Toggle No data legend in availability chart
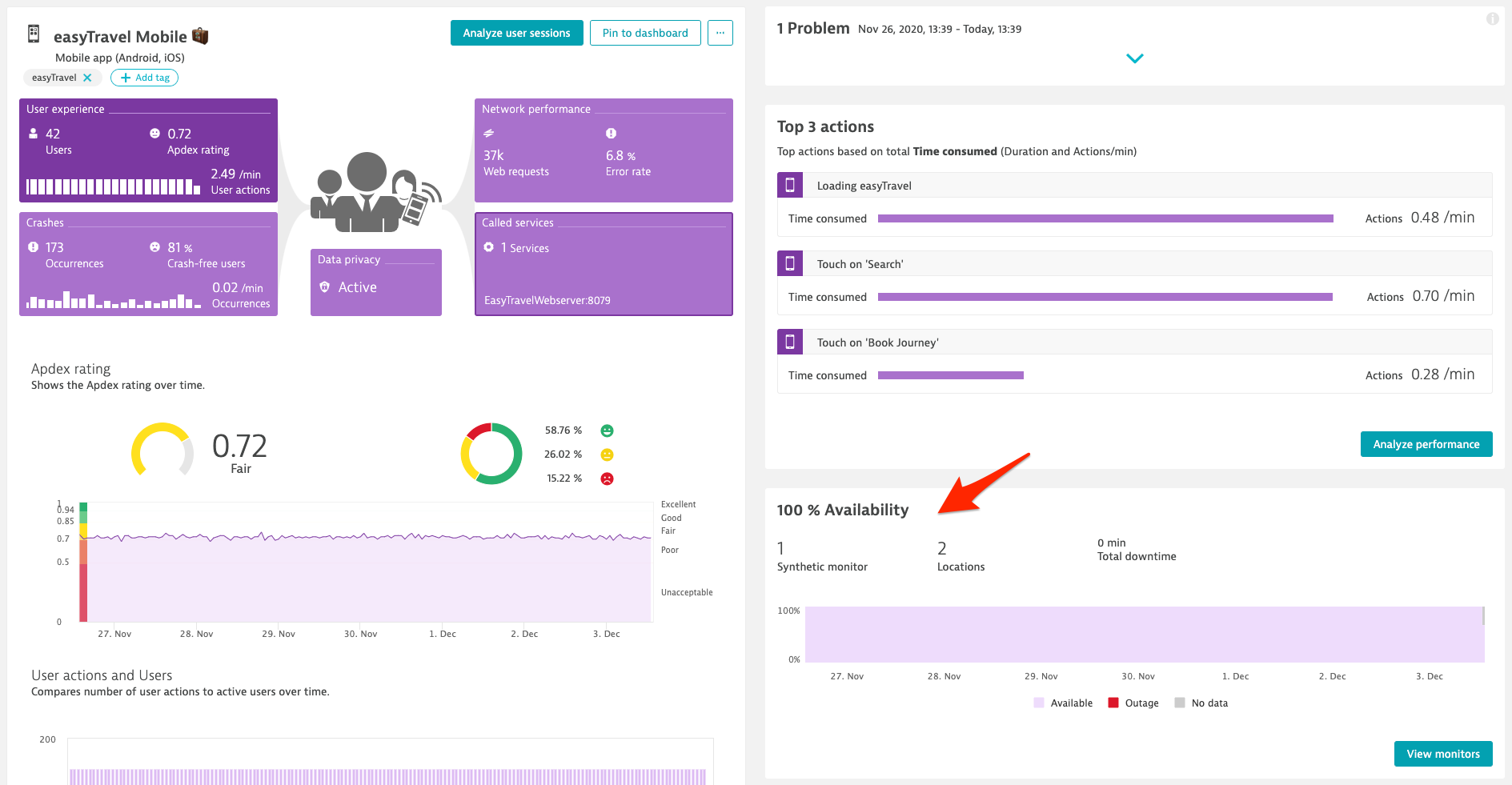 (1201, 703)
